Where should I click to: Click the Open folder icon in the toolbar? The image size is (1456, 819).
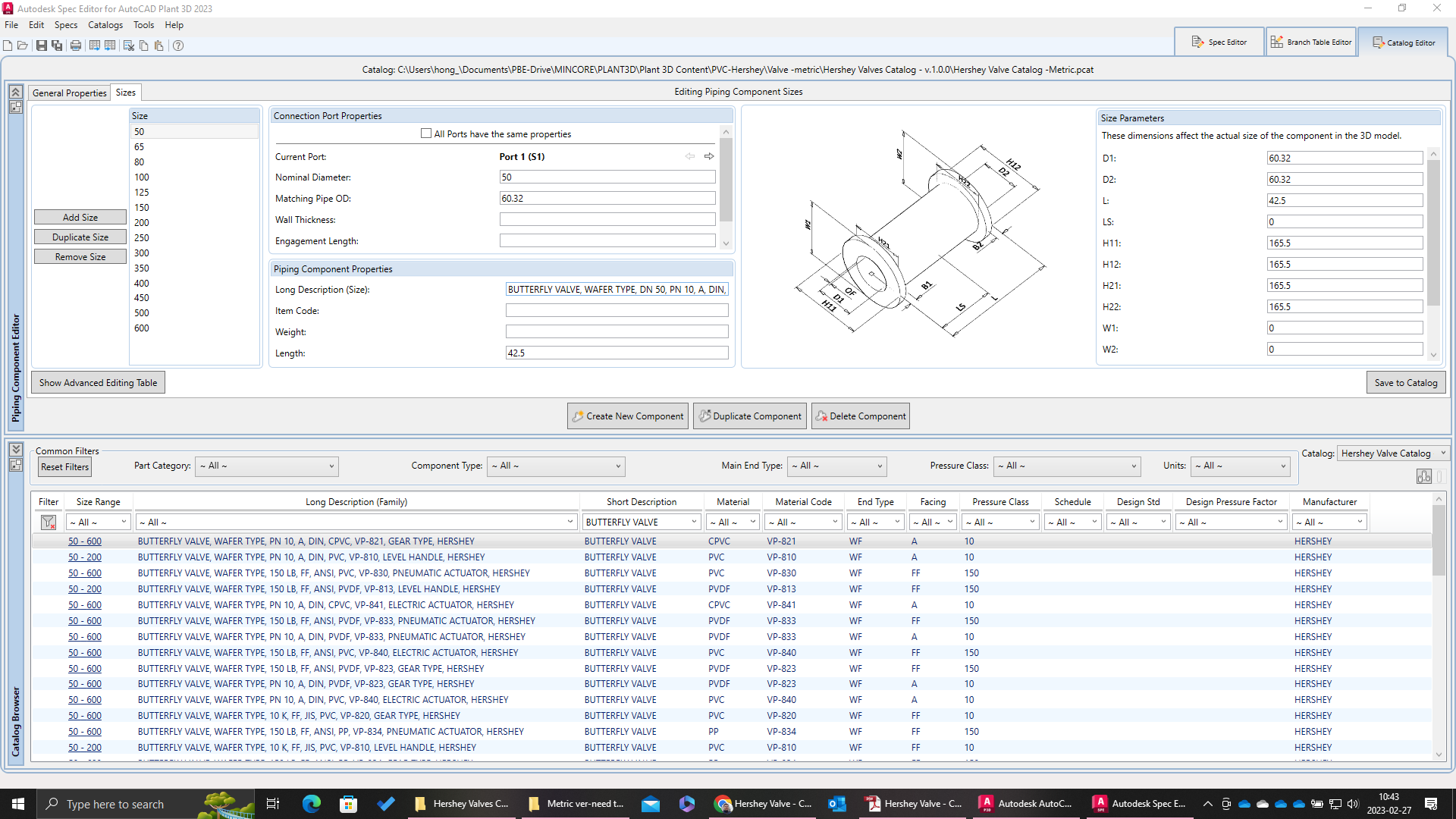point(23,45)
